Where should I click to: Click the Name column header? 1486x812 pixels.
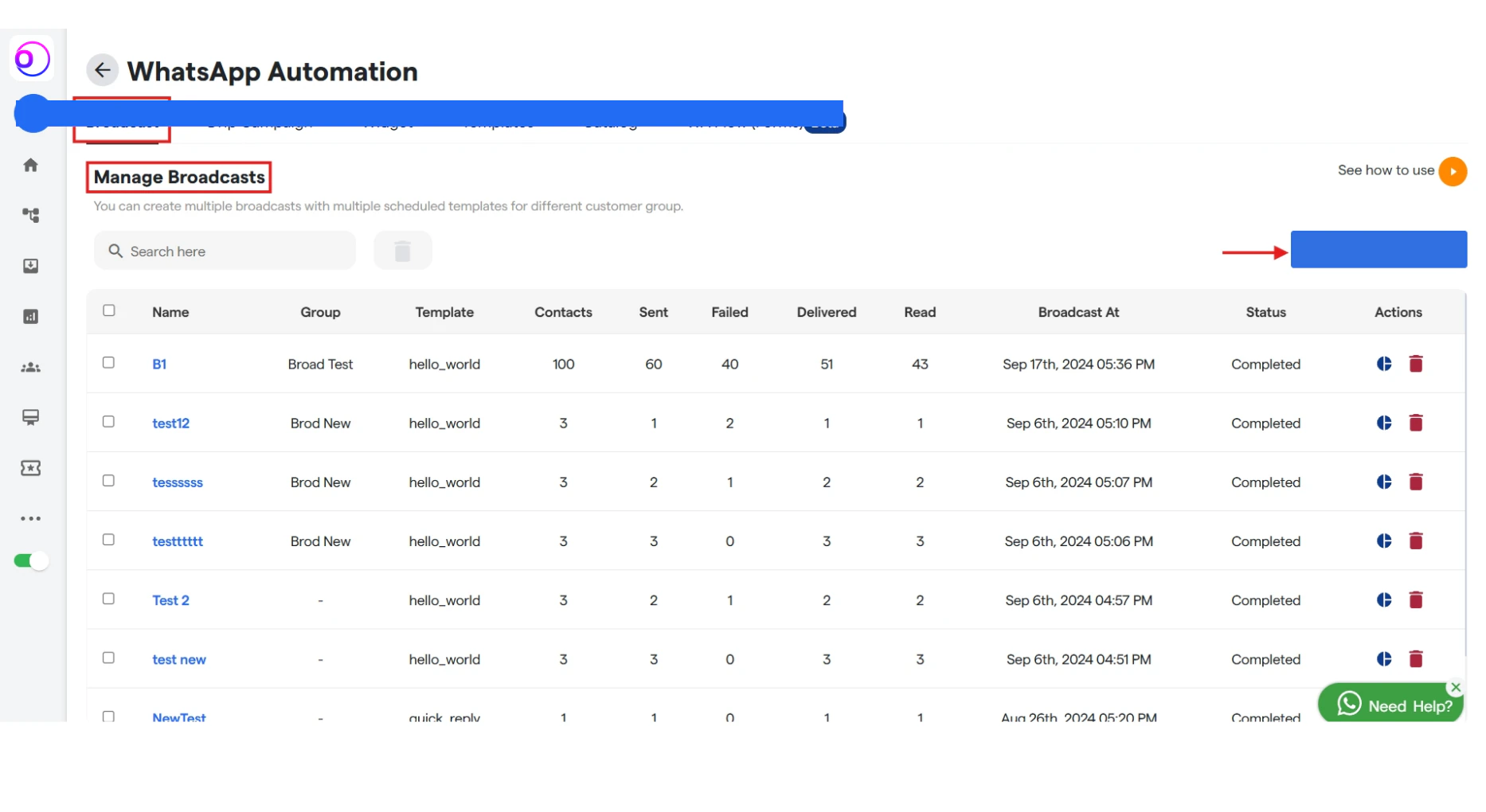170,312
